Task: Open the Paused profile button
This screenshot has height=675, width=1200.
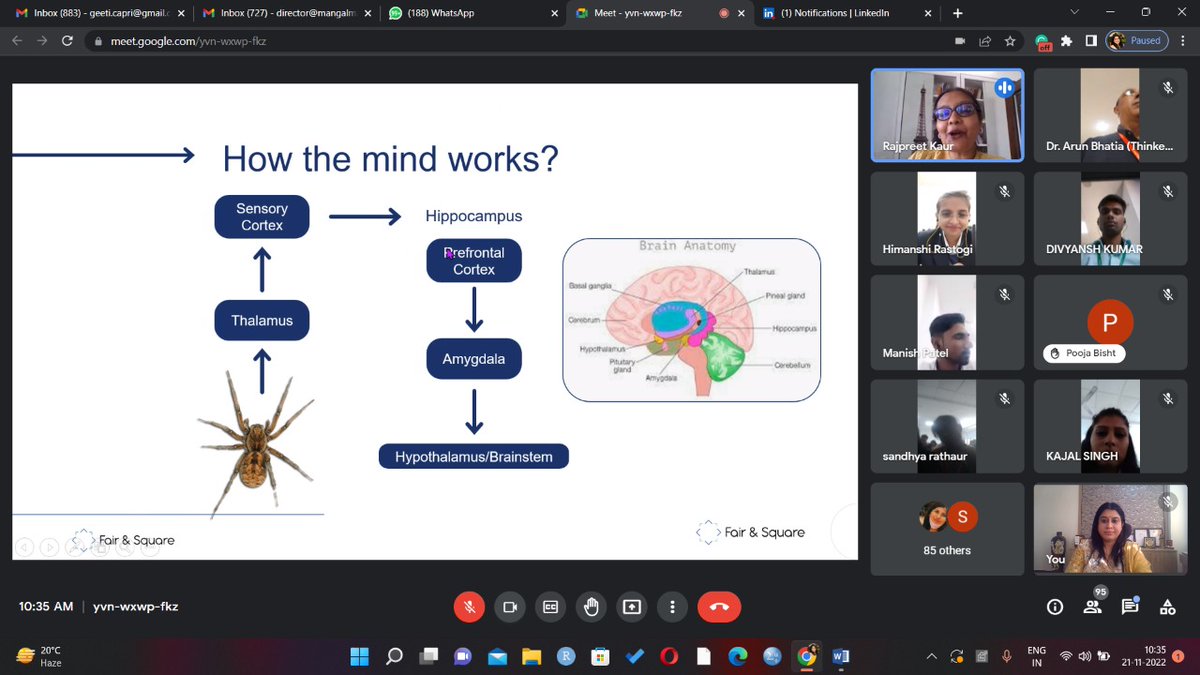Action: pyautogui.click(x=1137, y=41)
